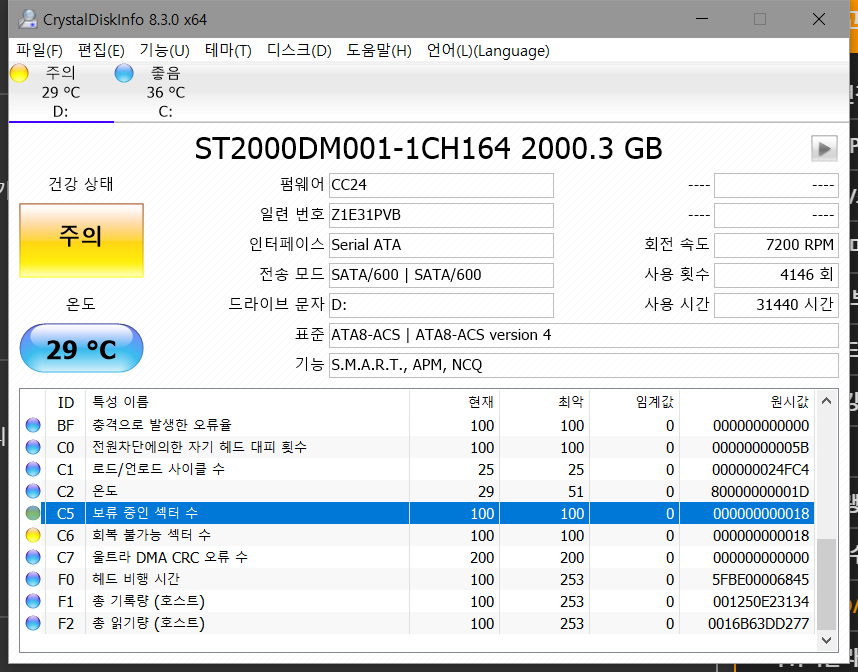Click raw value 5FBE00006845
Screen dimensions: 858x672
pos(760,580)
